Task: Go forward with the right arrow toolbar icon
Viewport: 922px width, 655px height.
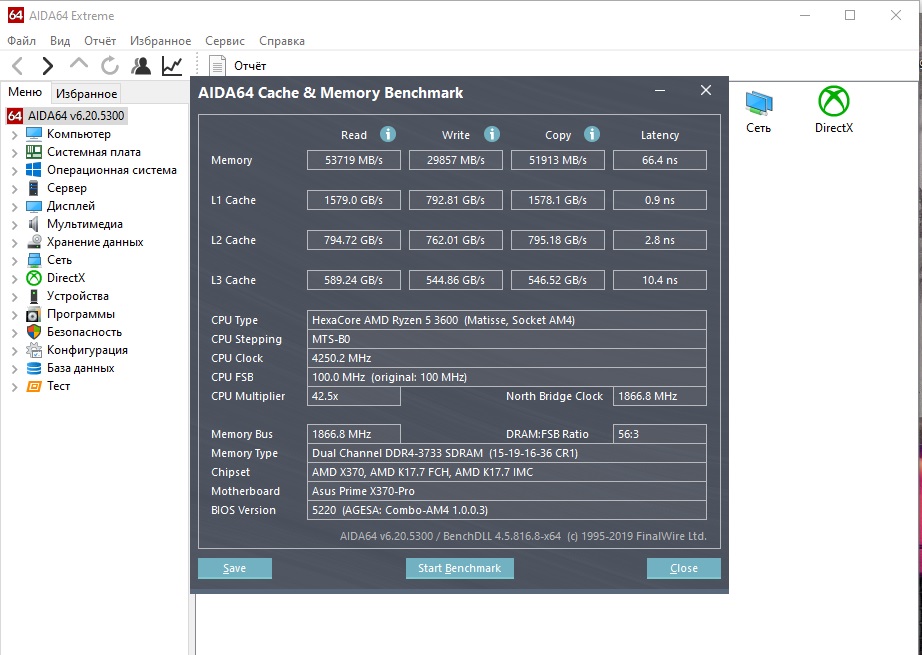Action: point(48,66)
